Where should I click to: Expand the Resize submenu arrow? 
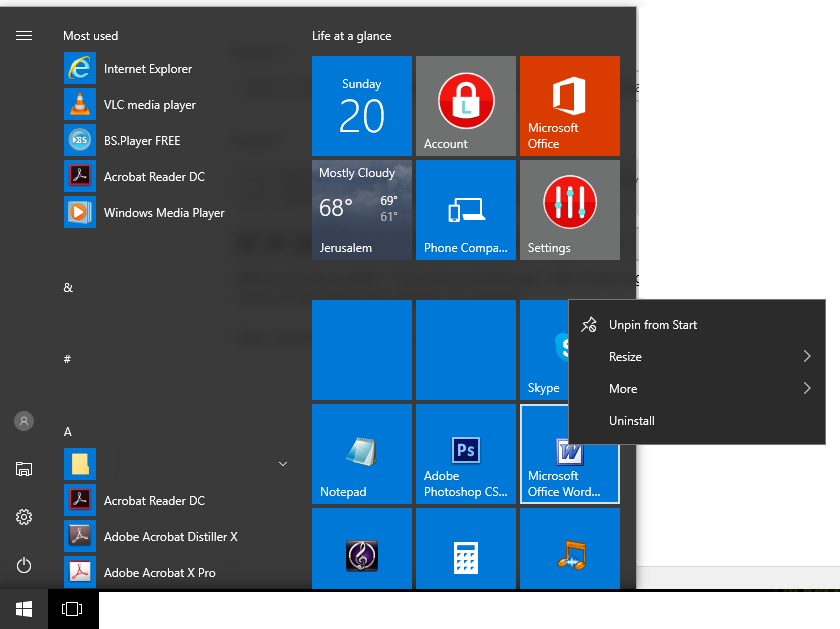click(x=807, y=356)
